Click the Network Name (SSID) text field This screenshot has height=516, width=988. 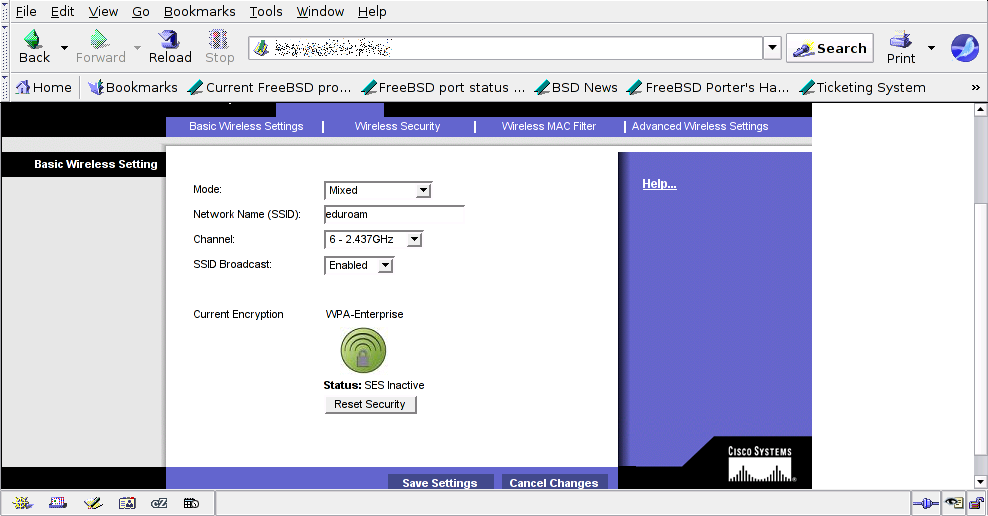pos(394,214)
